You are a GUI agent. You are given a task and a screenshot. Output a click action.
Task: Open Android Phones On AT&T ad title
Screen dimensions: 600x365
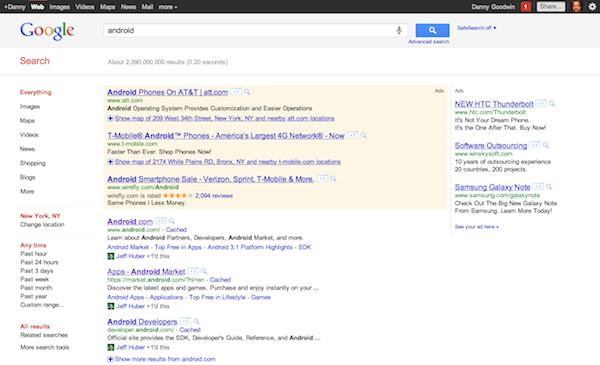pos(168,92)
